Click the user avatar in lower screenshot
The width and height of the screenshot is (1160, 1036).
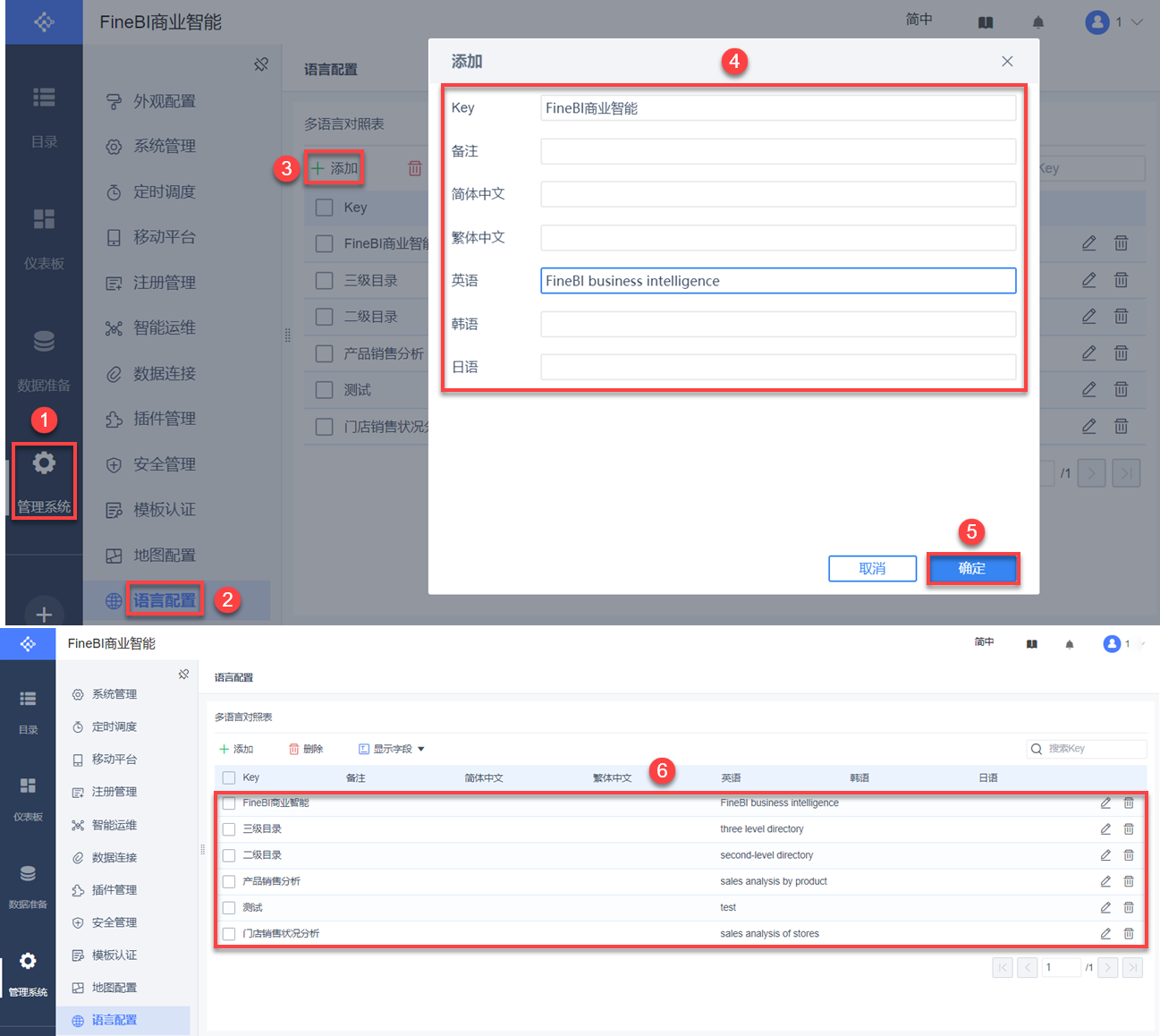[x=1112, y=643]
